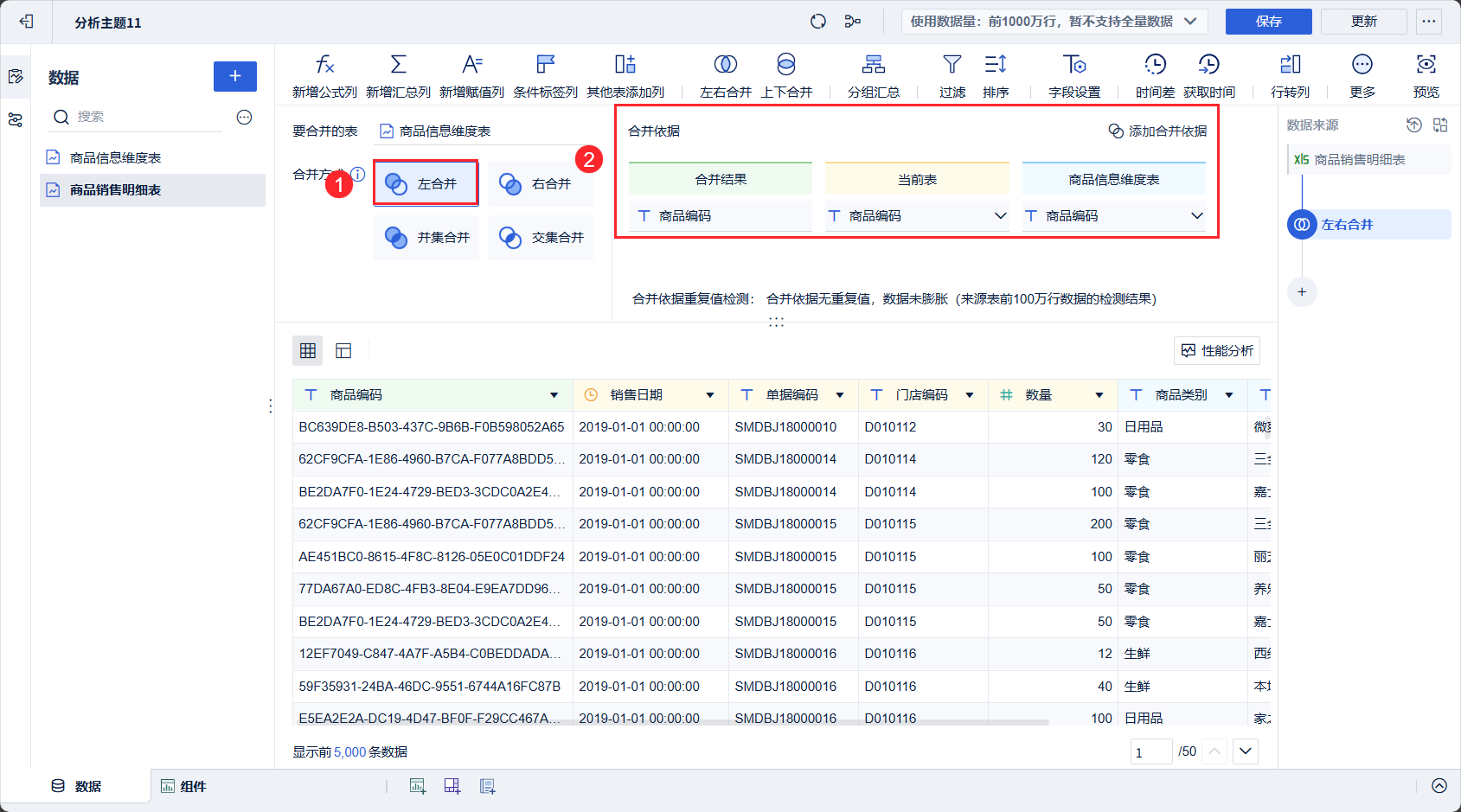Click the 分组汇总 toolbar icon
The image size is (1461, 812).
tap(873, 65)
